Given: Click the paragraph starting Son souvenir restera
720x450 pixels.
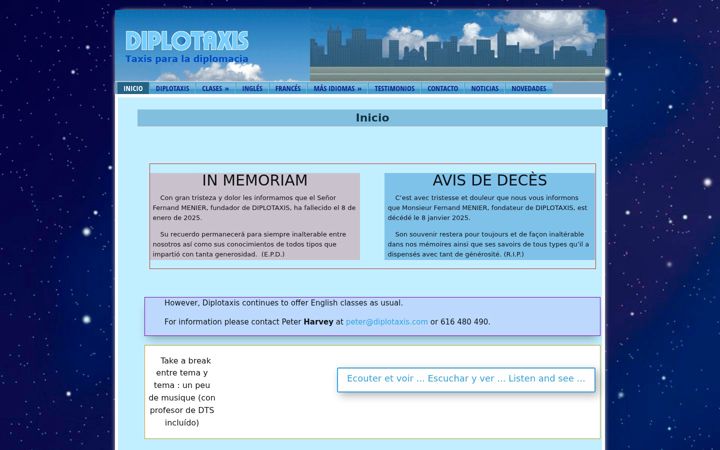Looking at the screenshot, I should click(x=488, y=244).
